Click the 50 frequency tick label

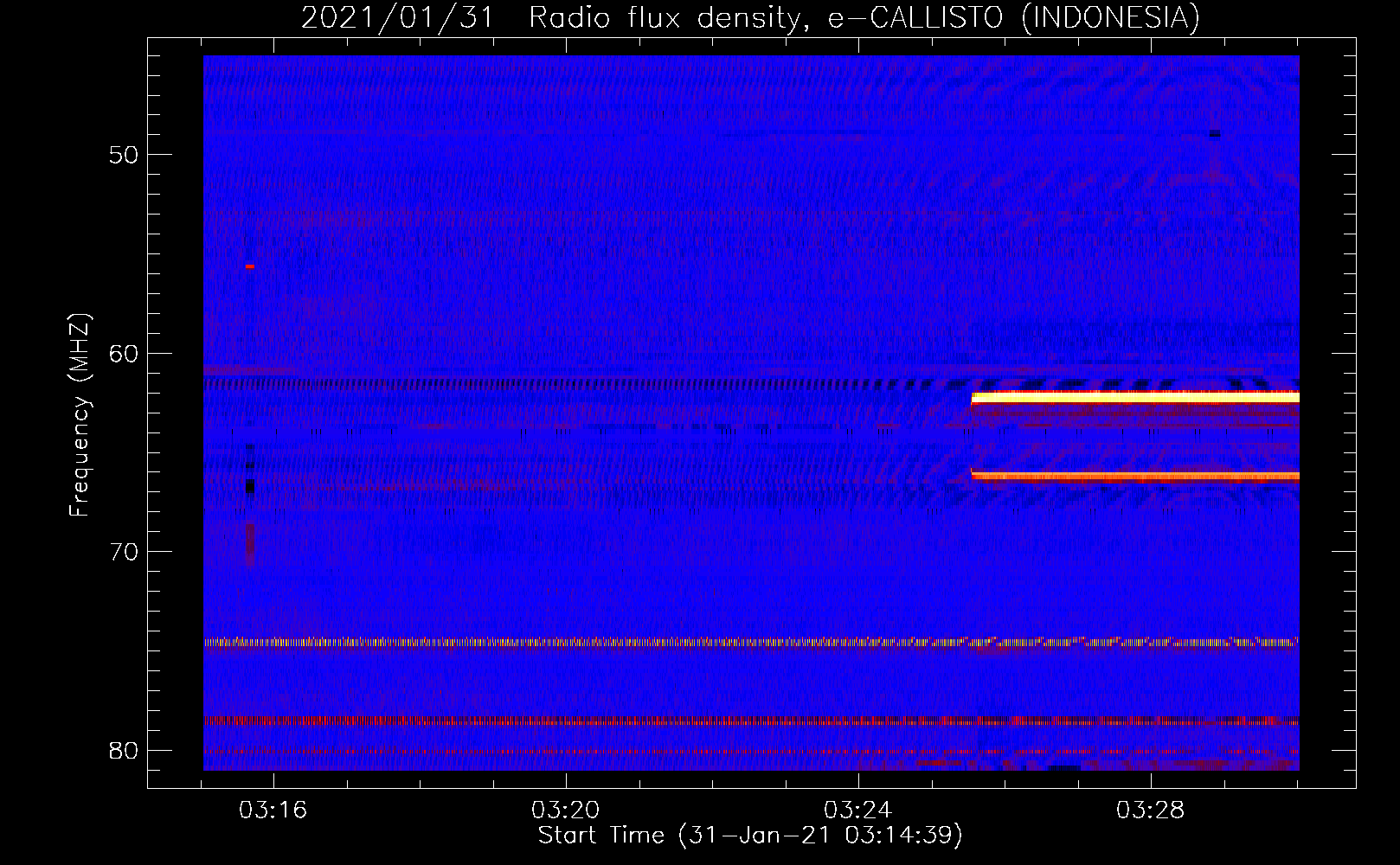pos(124,156)
